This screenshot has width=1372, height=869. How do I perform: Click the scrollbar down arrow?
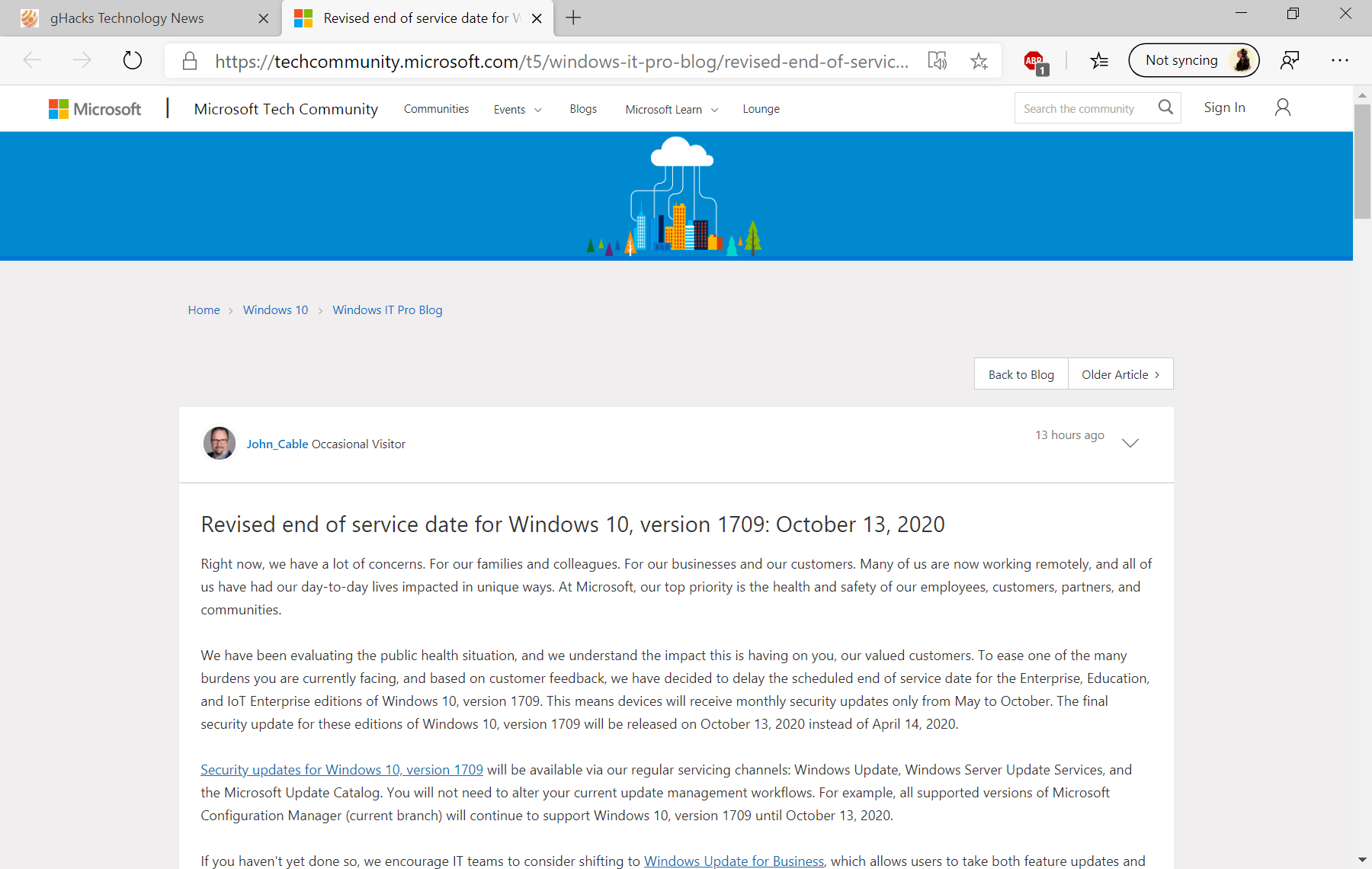click(1362, 859)
